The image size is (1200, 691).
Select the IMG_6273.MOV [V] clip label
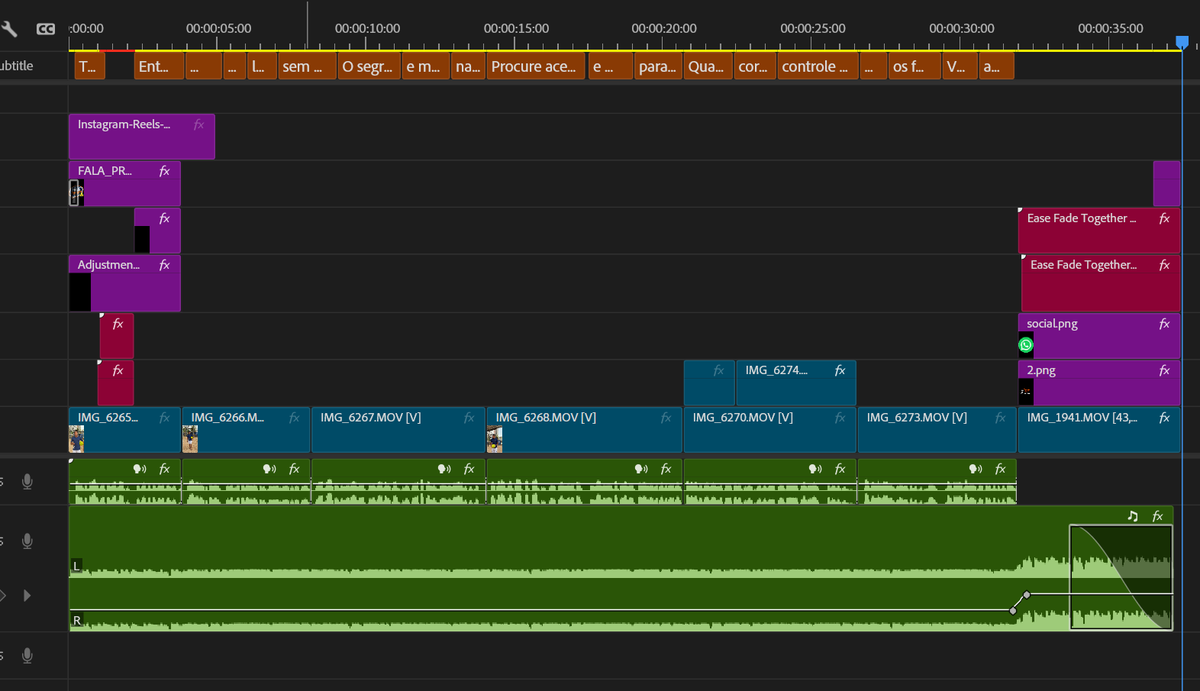pyautogui.click(x=917, y=418)
